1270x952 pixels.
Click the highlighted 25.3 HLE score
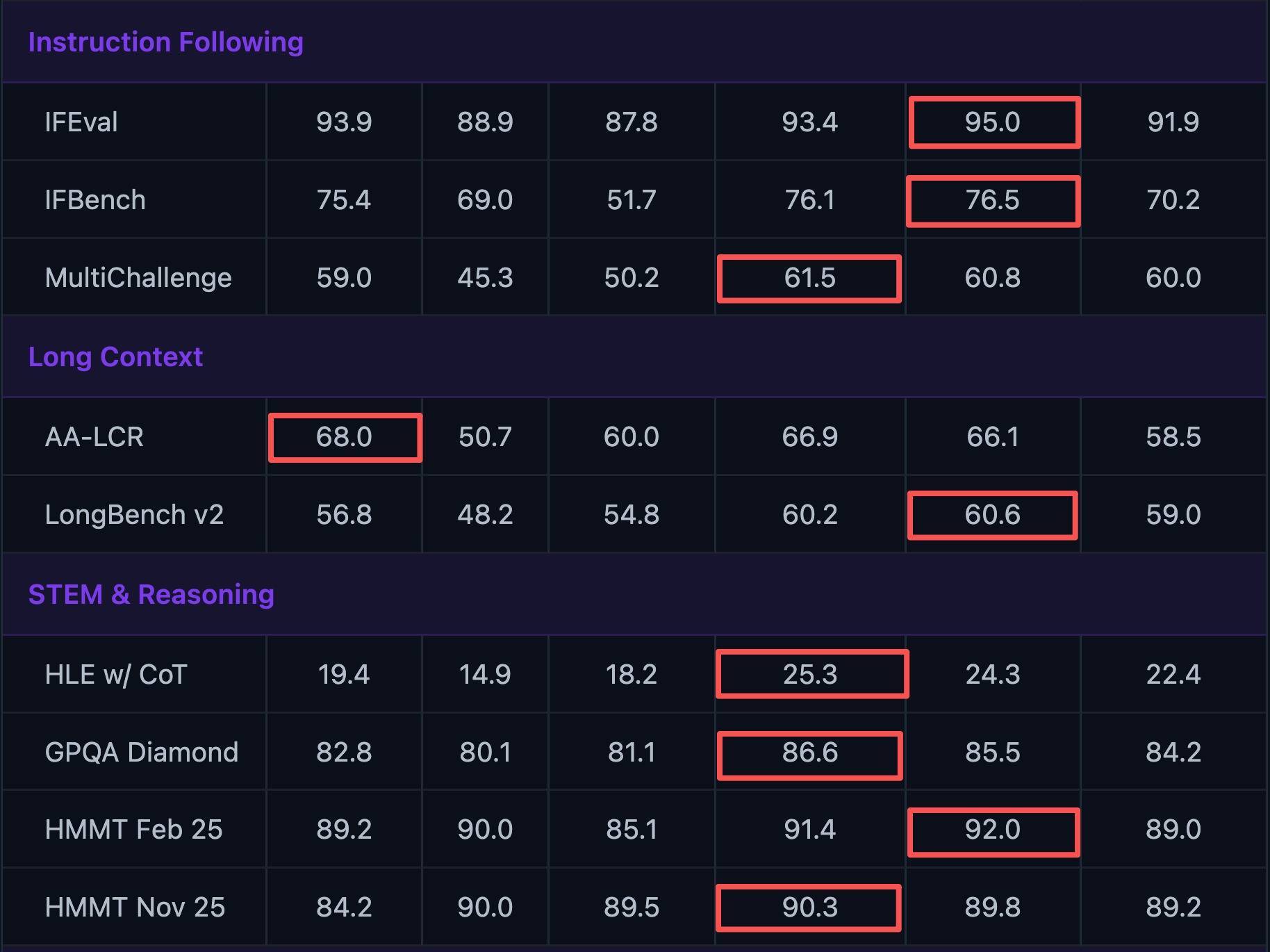pos(811,675)
